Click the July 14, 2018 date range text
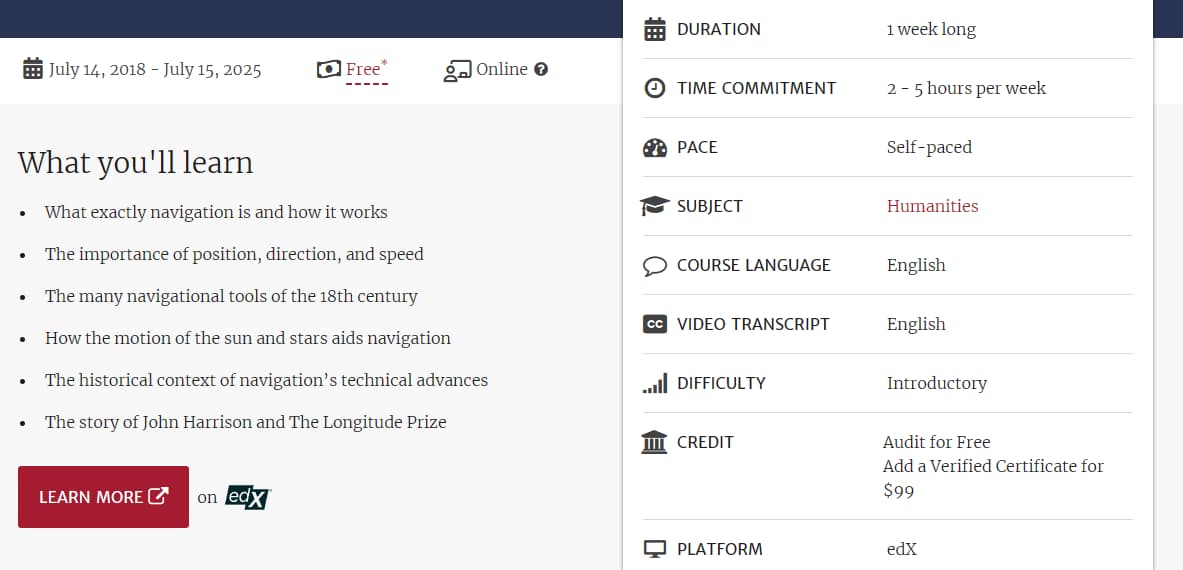Viewport: 1183px width, 570px height. (155, 69)
